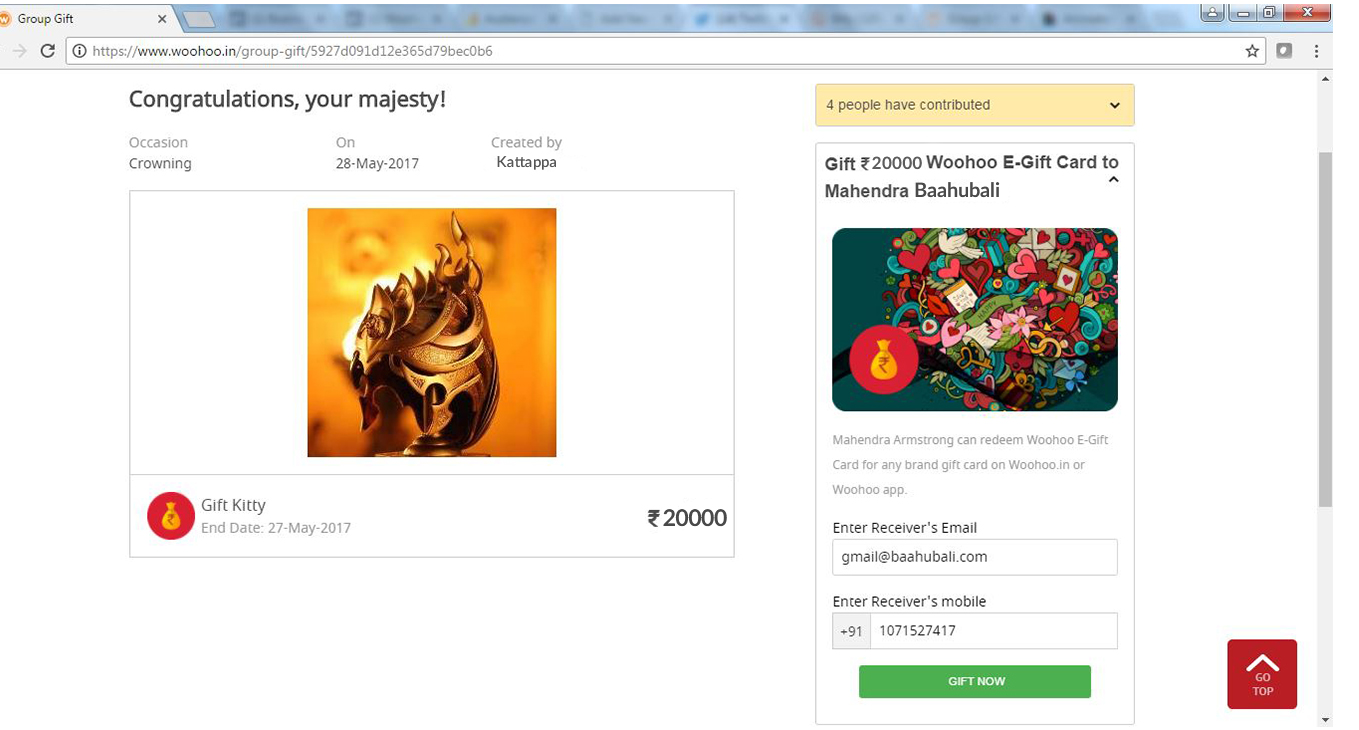
Task: Bookmark this page with the star icon
Action: 1252,51
